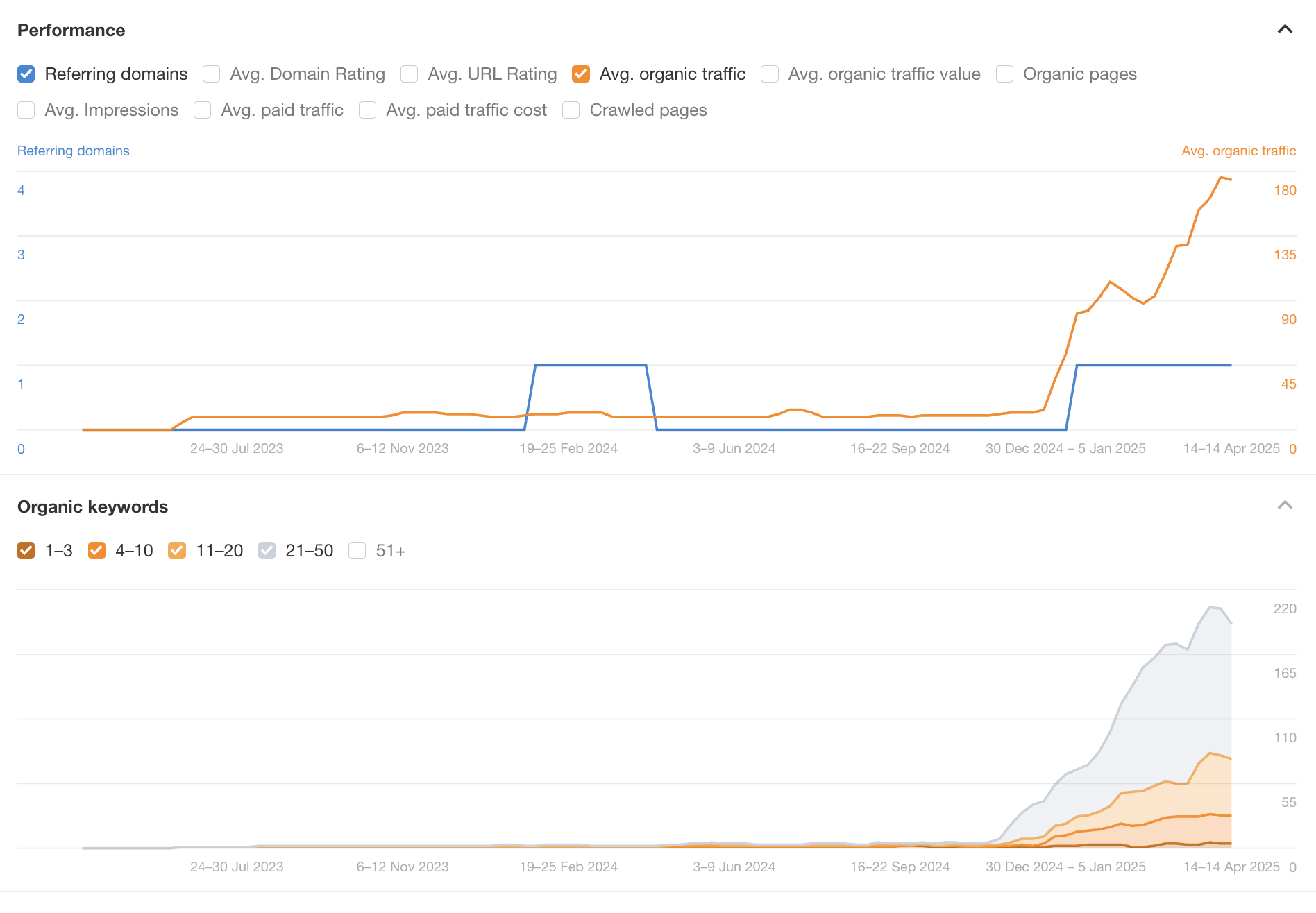Check the Avg. paid traffic box

[203, 110]
